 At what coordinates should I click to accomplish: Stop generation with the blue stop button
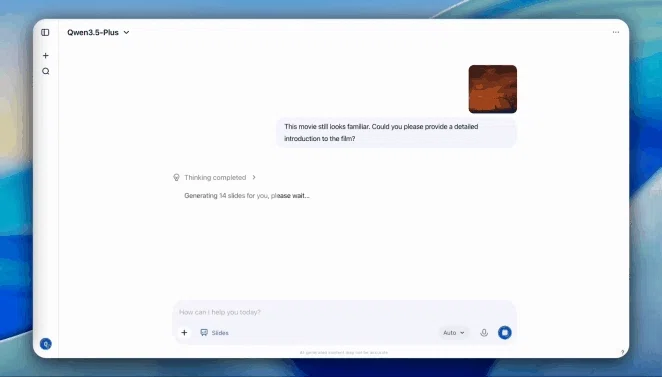(505, 333)
